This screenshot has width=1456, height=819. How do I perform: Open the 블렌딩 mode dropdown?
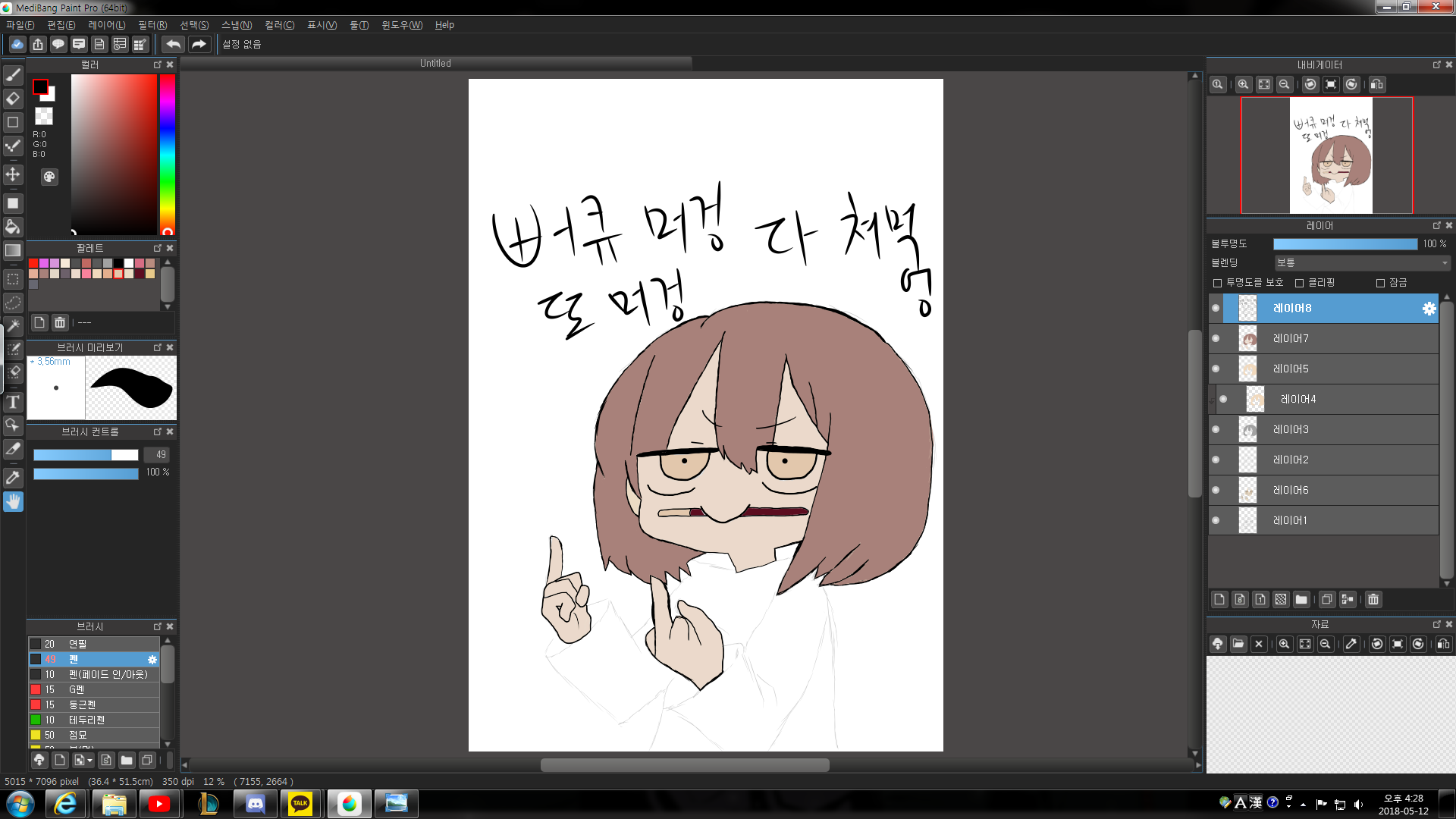1362,262
